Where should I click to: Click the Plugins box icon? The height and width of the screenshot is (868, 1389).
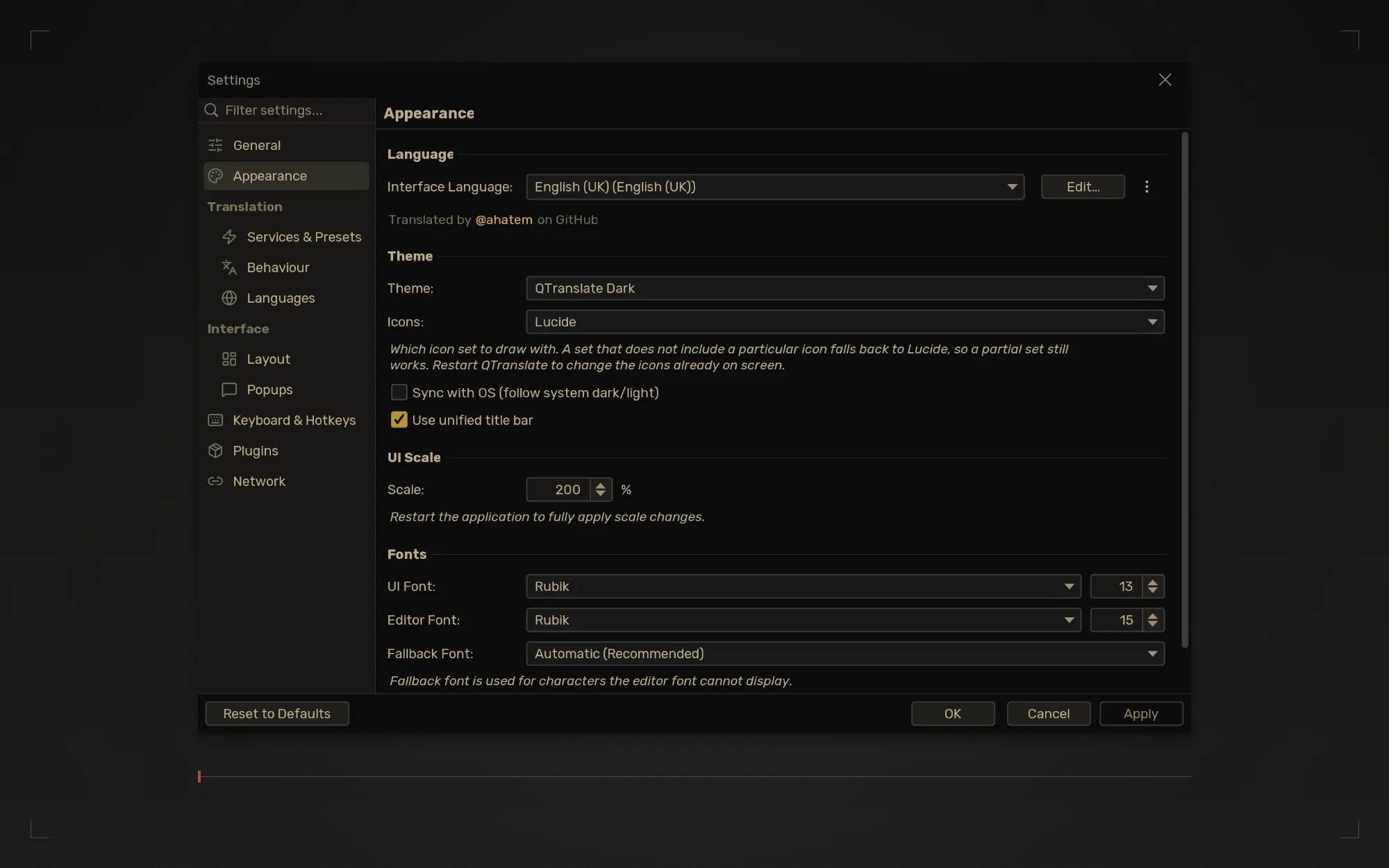coord(215,451)
